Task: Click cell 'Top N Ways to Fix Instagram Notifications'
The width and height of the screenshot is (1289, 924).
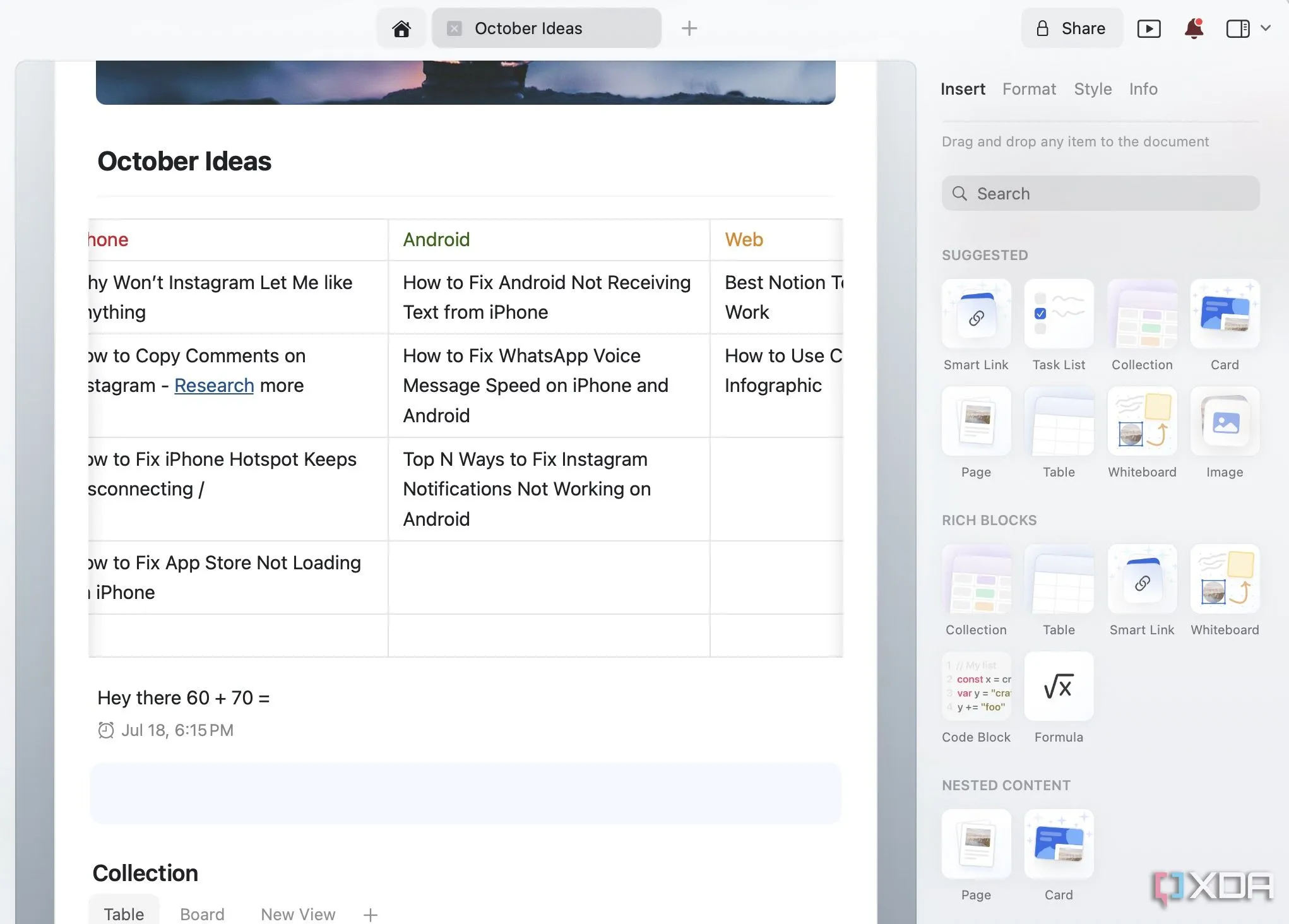Action: click(x=549, y=489)
